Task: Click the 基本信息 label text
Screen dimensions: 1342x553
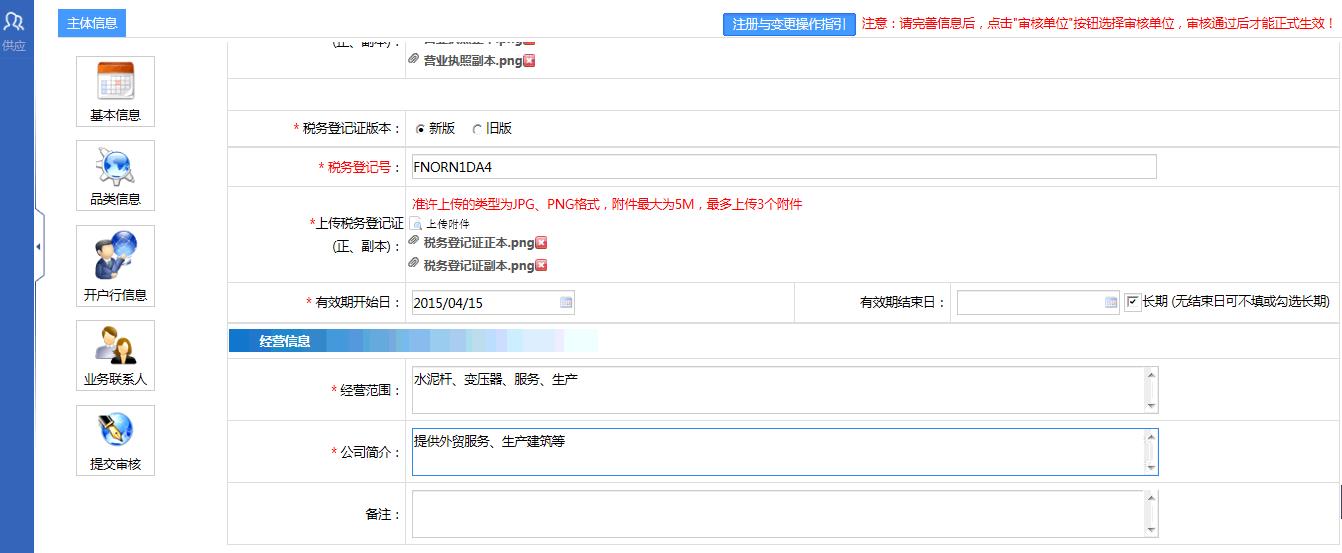Action: (x=115, y=115)
